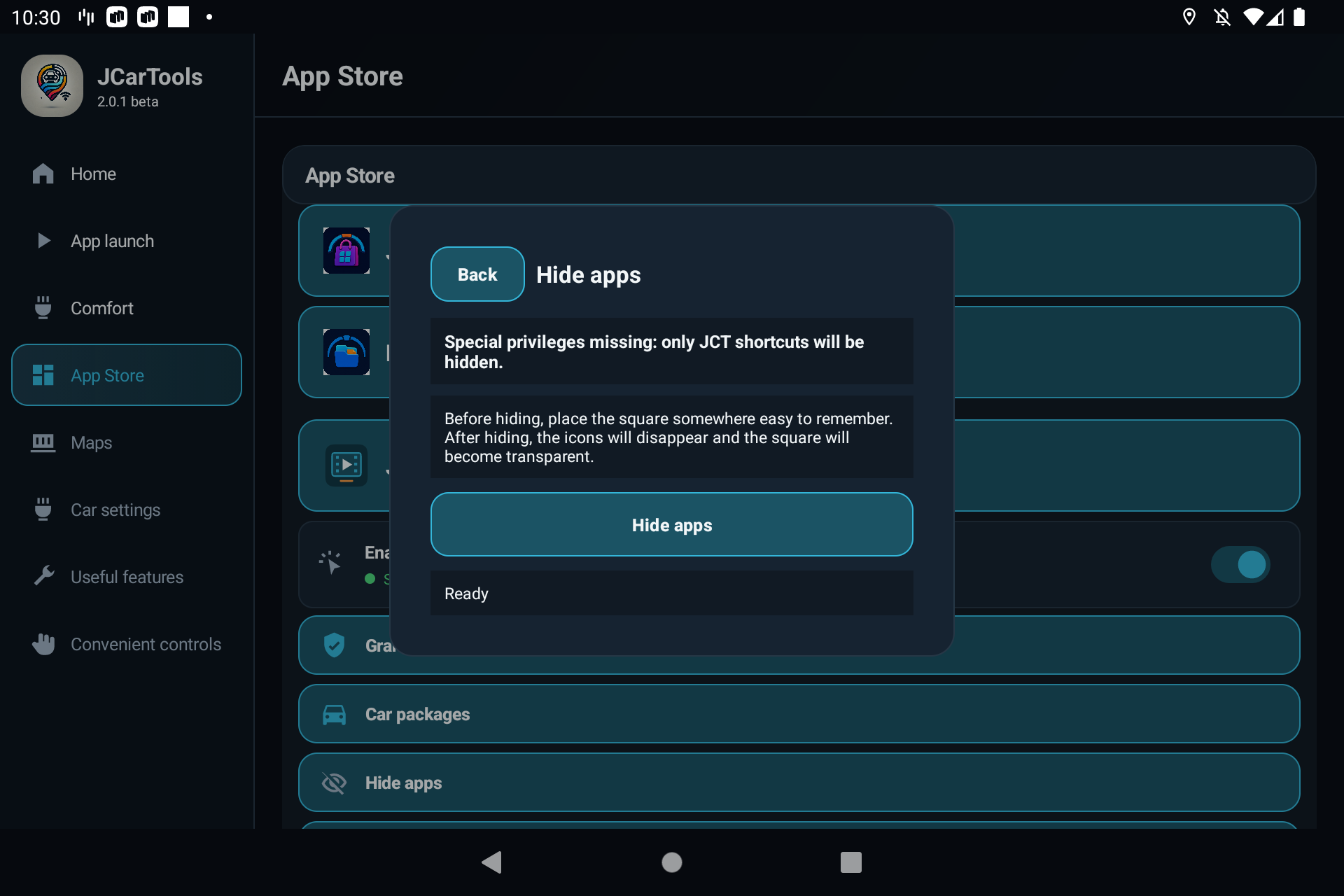
Task: Click the App Store grid icon
Action: coord(43,375)
